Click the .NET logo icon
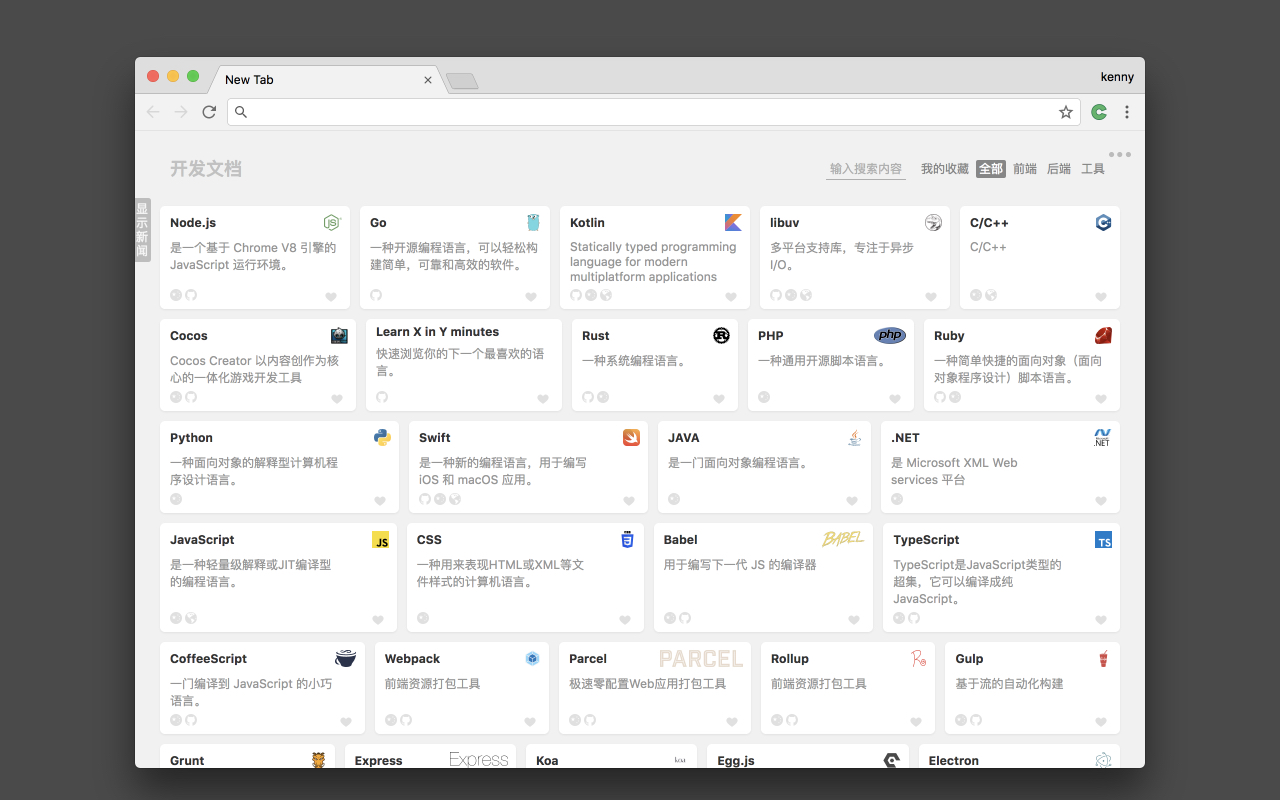The width and height of the screenshot is (1280, 800). (1102, 438)
